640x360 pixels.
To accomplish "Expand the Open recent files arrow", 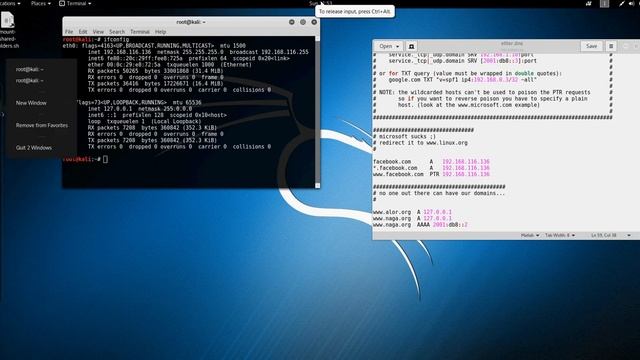I will point(398,46).
